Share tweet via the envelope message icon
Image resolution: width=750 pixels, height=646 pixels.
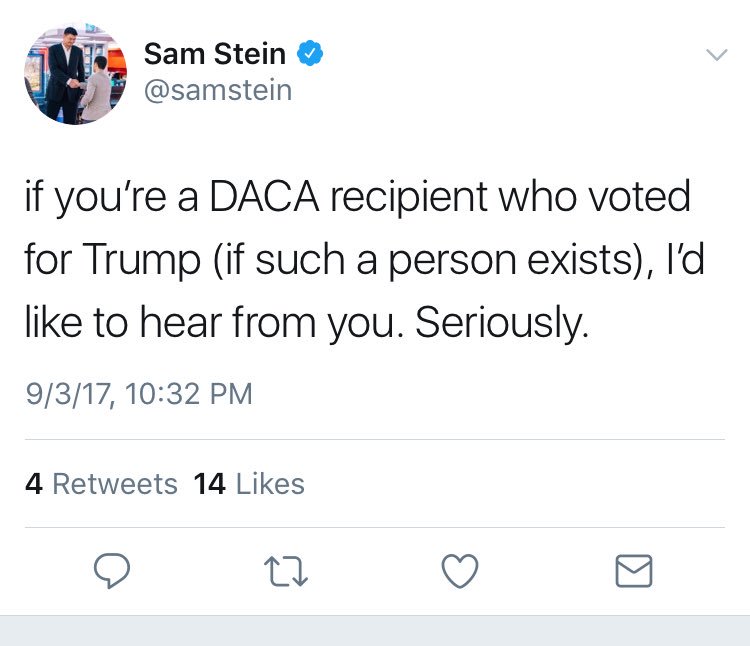tap(633, 570)
